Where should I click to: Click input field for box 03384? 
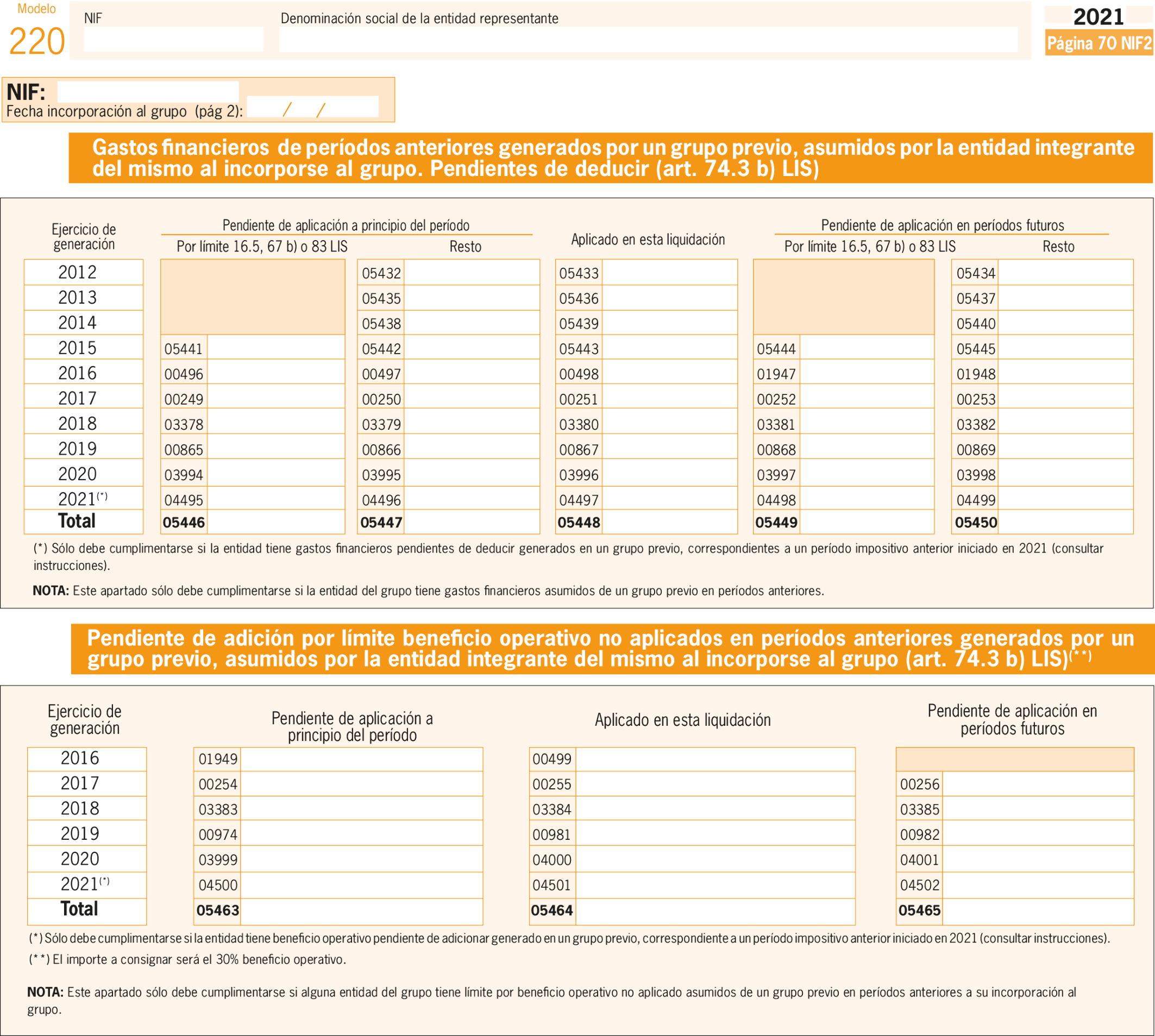tap(715, 808)
